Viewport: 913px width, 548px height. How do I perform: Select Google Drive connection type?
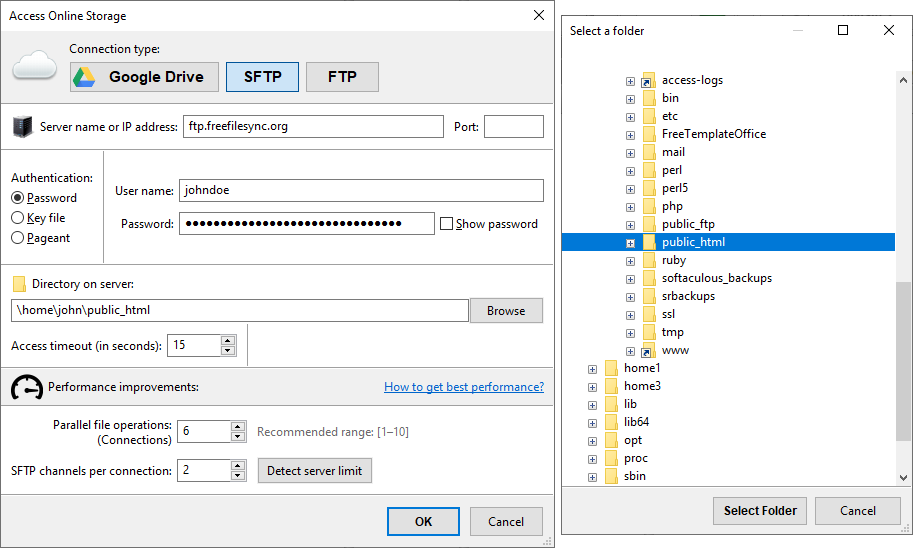pos(143,77)
